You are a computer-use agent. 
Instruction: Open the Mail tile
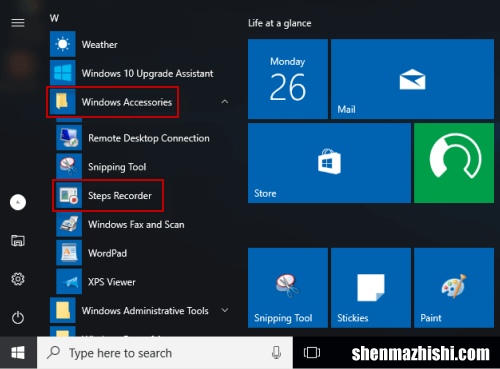[412, 79]
